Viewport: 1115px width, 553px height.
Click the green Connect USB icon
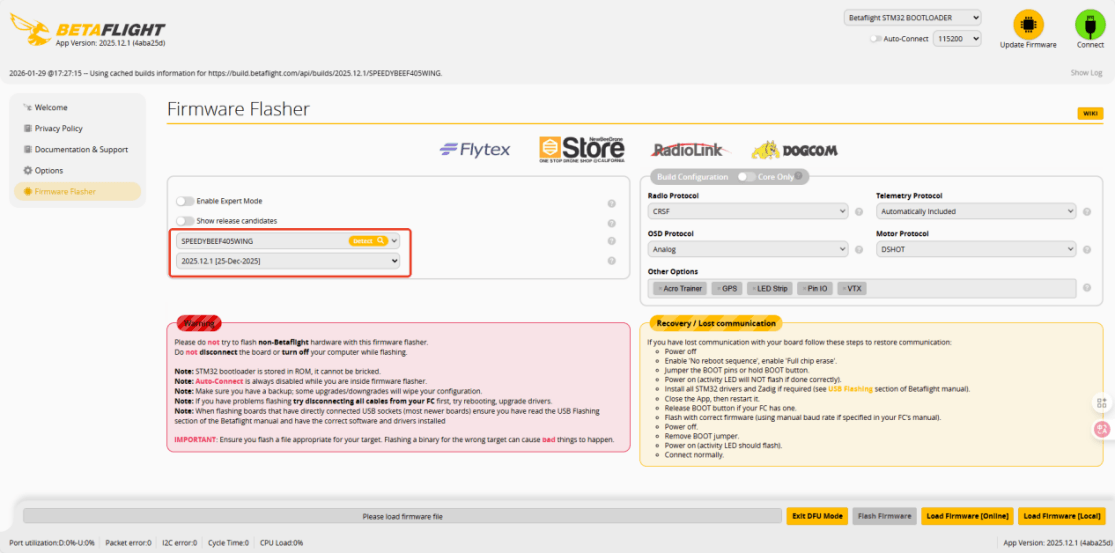(x=1089, y=25)
